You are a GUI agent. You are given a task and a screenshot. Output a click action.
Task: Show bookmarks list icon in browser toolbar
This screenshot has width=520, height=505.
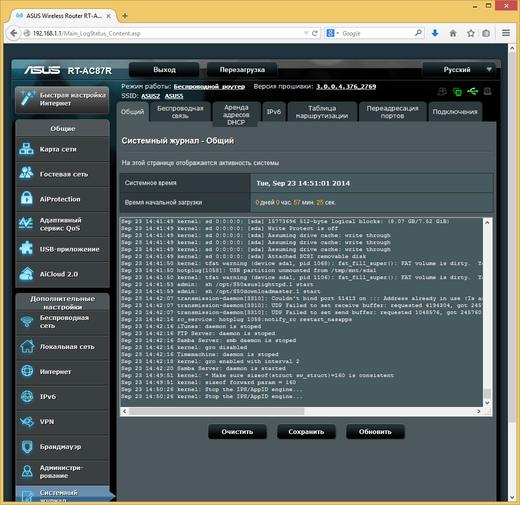tap(486, 33)
